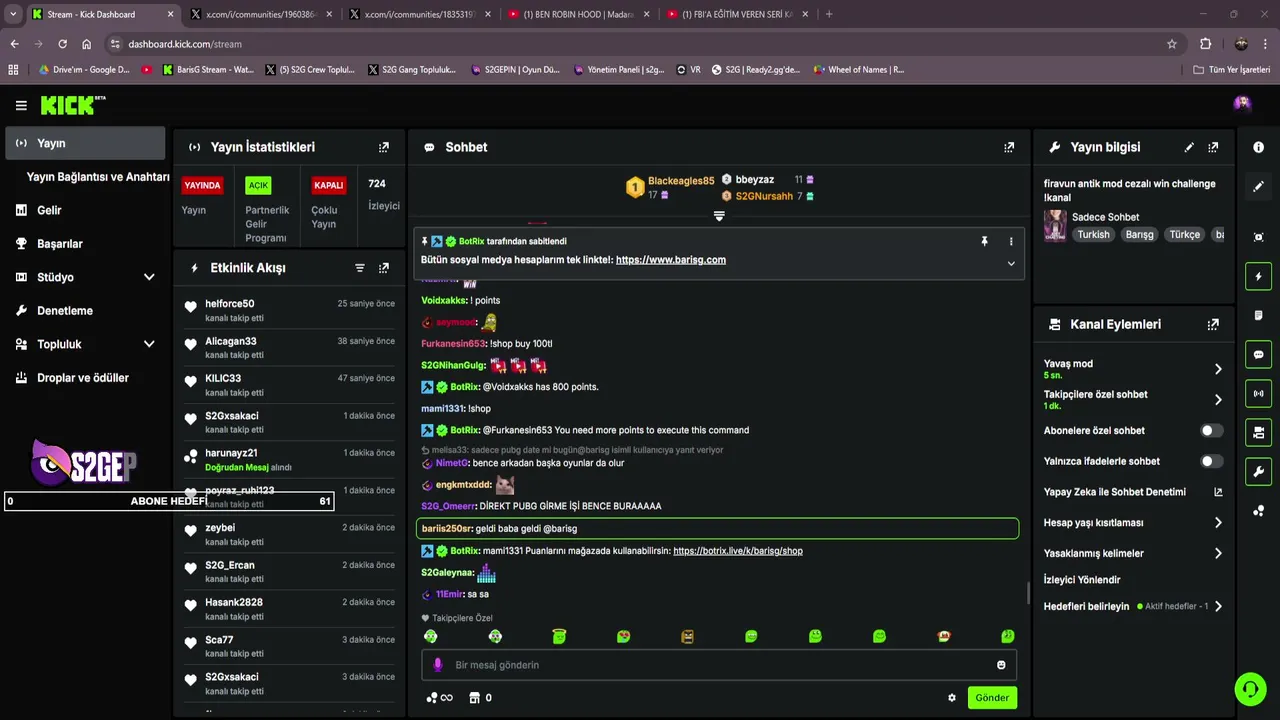
Task: Open the Etkinlik Akışı filter icon
Action: tap(360, 268)
